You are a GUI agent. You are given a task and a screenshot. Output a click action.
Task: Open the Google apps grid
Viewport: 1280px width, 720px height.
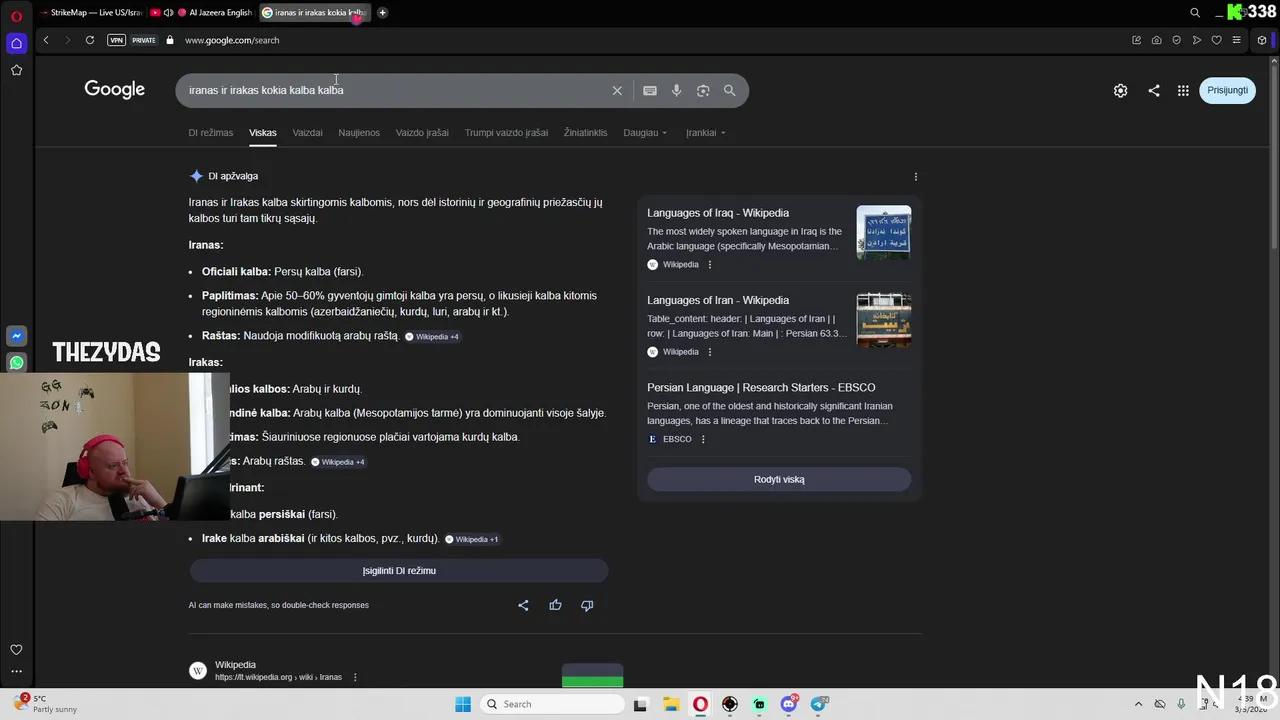(1183, 90)
